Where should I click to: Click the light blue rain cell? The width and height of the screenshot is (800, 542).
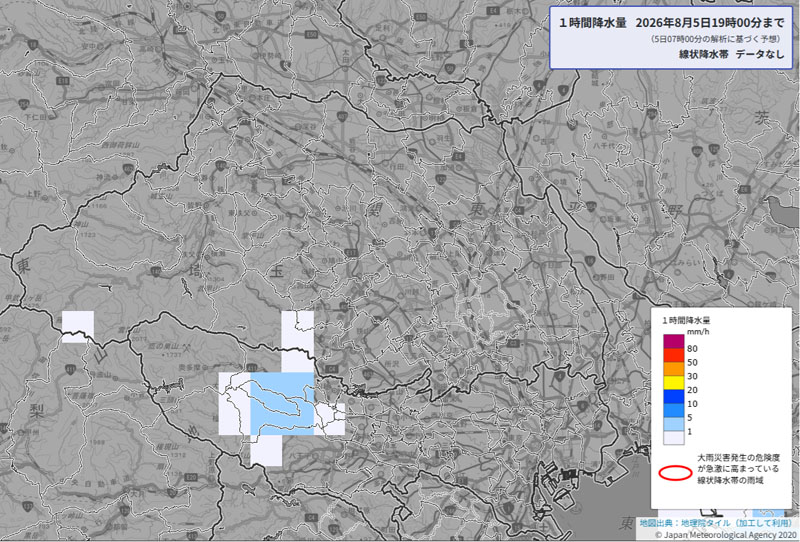coord(282,403)
